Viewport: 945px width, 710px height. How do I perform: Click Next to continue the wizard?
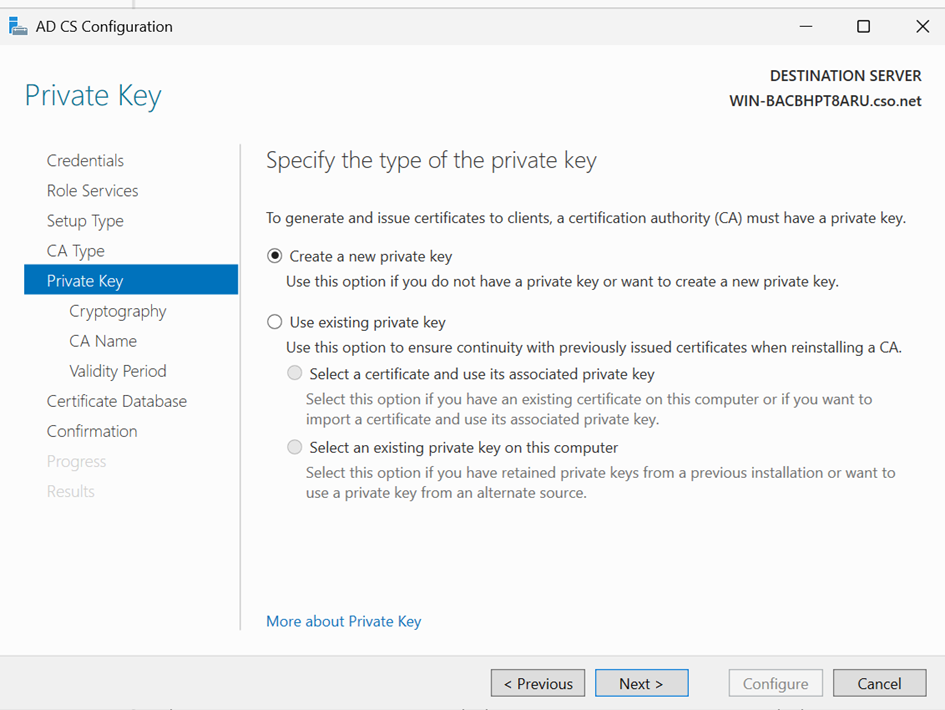click(x=641, y=683)
